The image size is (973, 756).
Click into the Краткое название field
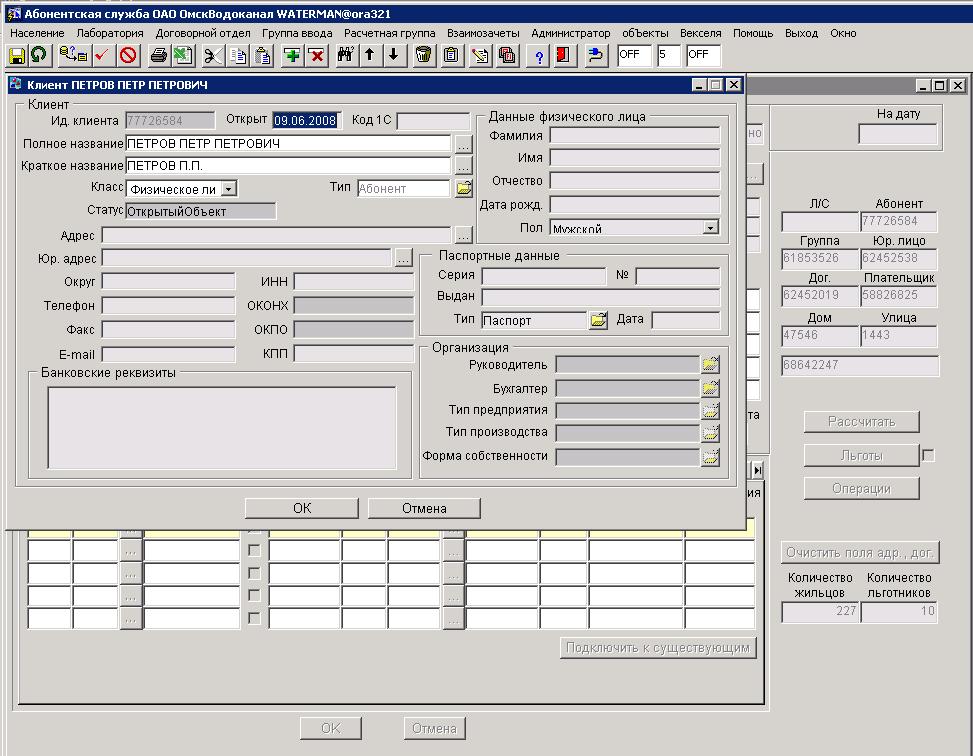[x=288, y=166]
